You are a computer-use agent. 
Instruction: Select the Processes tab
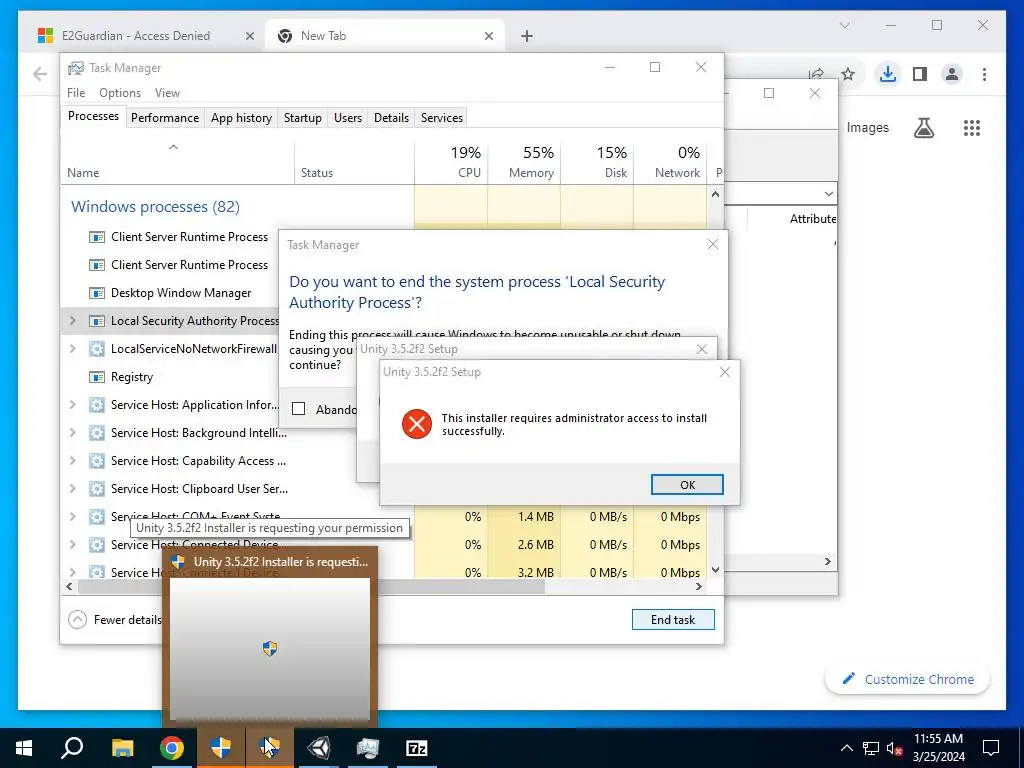tap(93, 116)
